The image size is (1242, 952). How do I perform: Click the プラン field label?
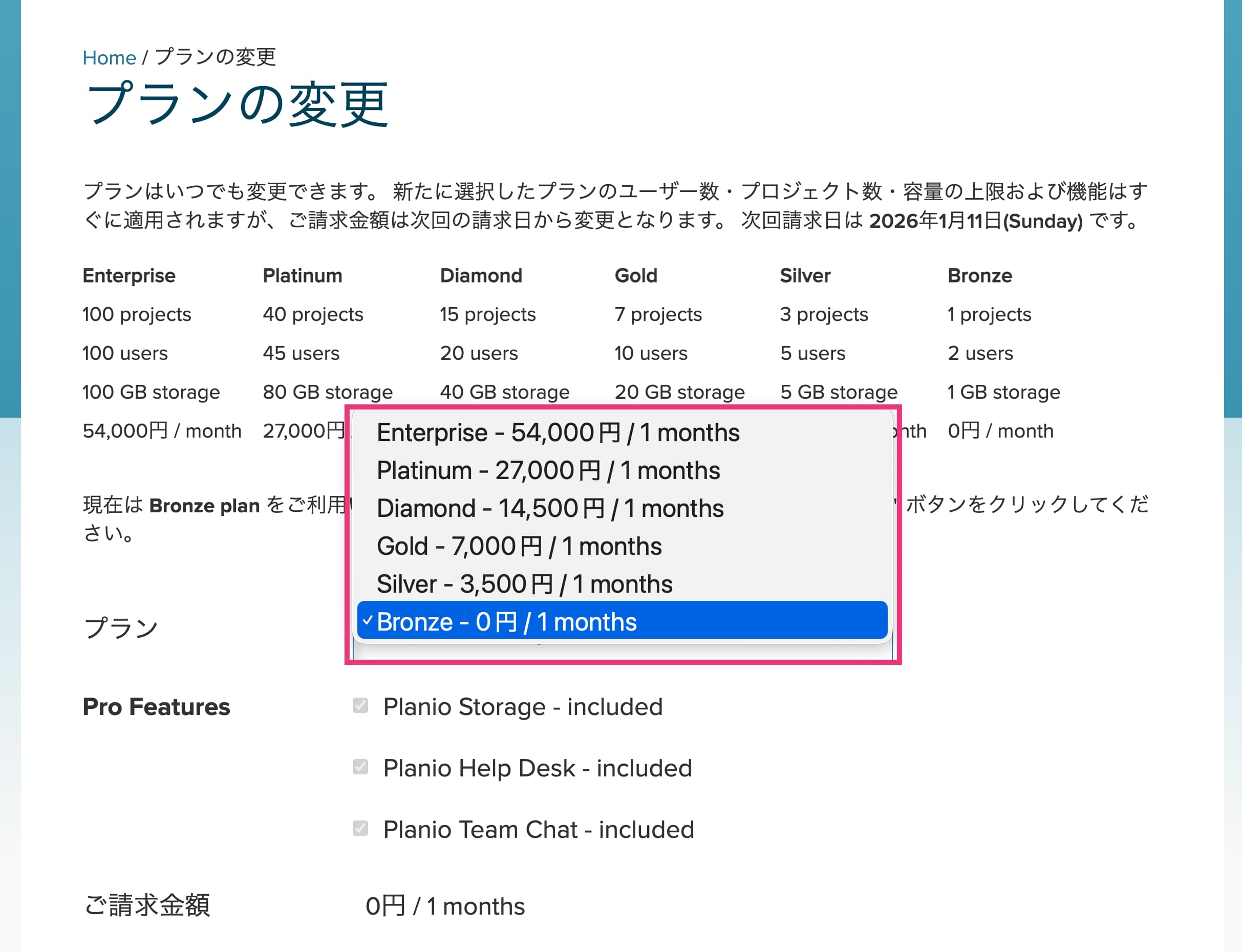click(120, 628)
